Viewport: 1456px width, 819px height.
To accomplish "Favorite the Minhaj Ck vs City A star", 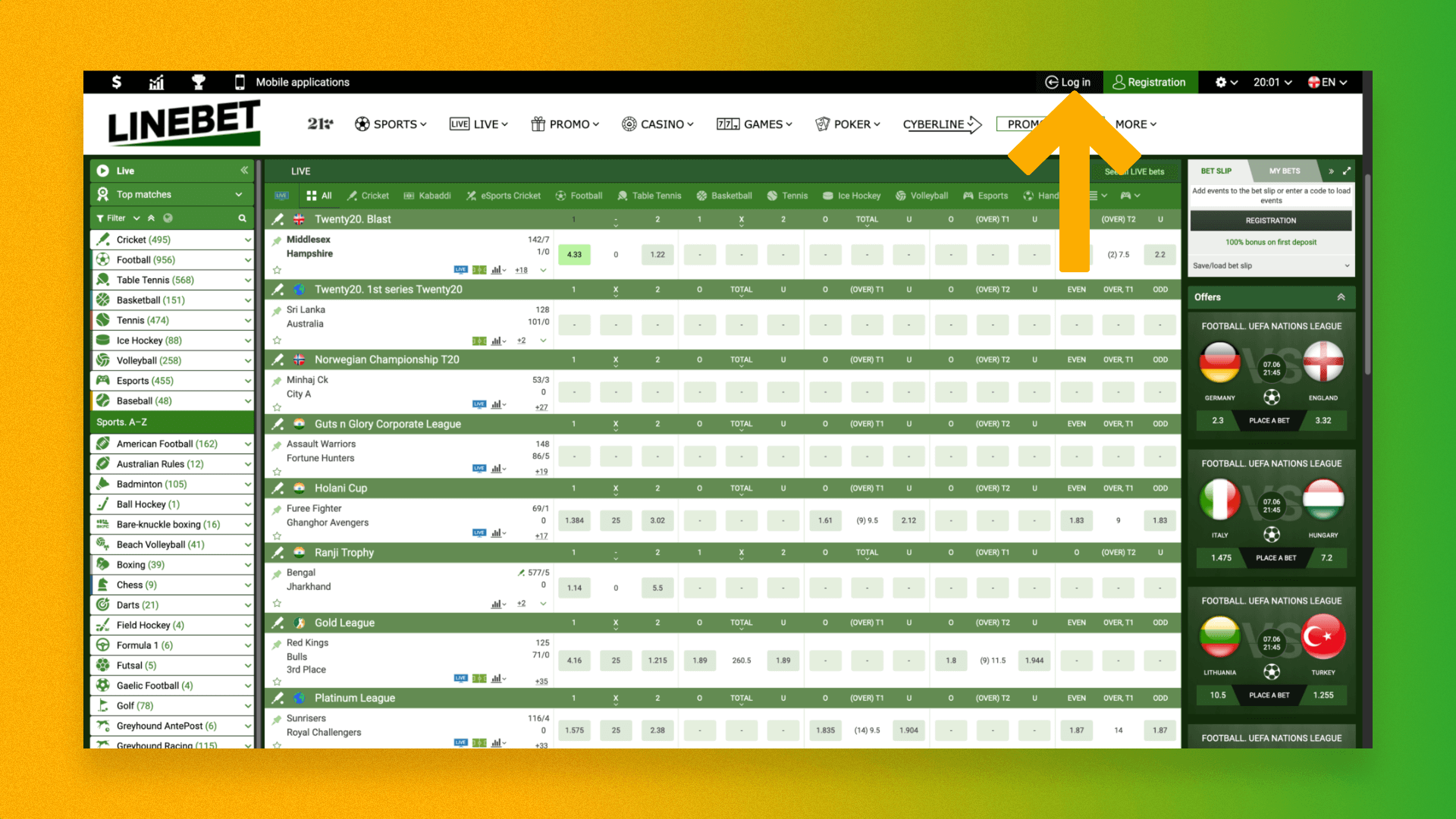I will click(x=277, y=407).
